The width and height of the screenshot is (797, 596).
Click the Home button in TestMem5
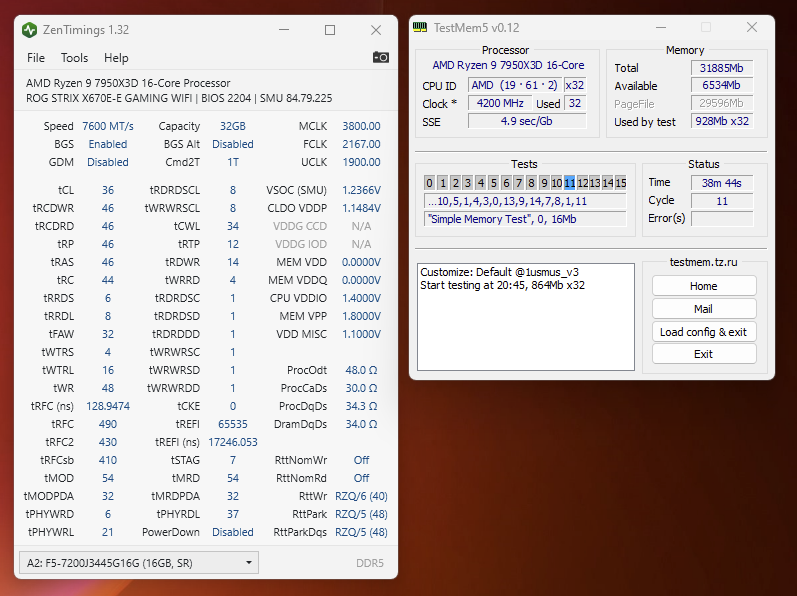[704, 286]
